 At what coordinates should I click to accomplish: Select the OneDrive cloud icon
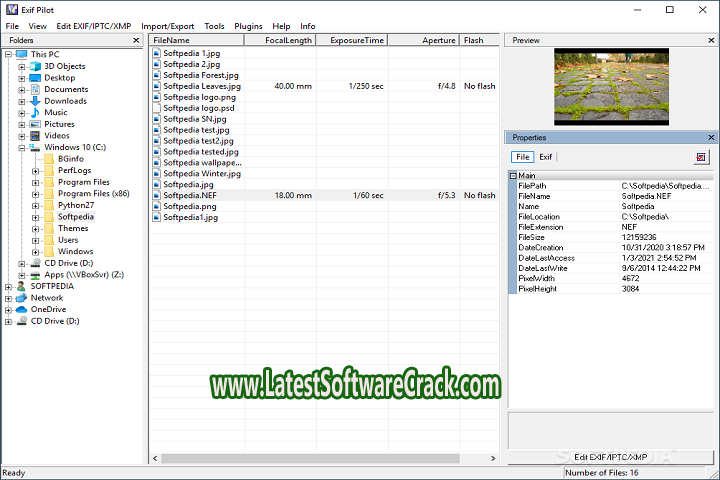tap(22, 309)
